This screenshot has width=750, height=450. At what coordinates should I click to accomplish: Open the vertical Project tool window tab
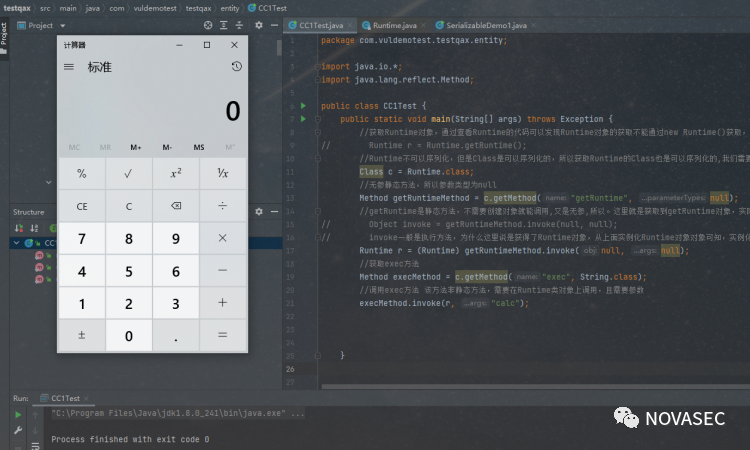tap(4, 37)
